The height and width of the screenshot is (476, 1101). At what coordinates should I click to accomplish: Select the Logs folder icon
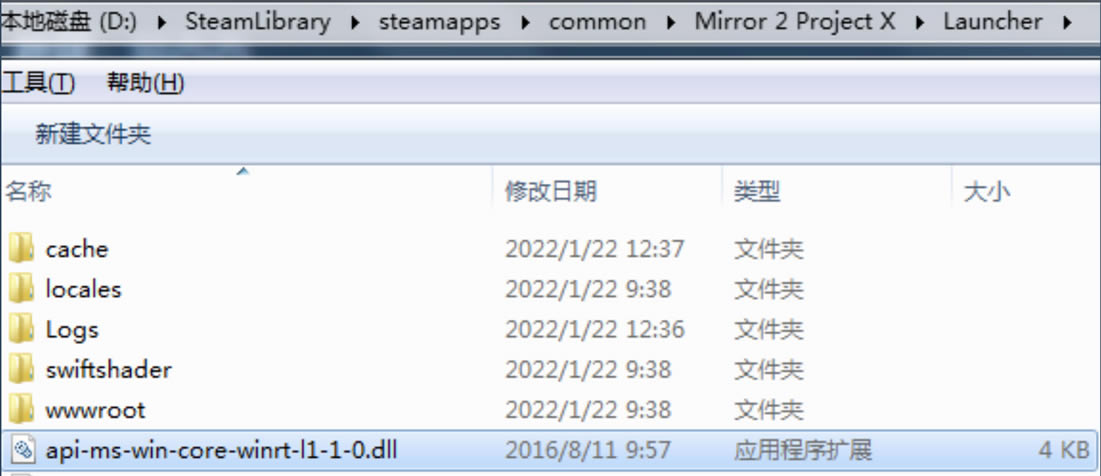click(x=21, y=329)
